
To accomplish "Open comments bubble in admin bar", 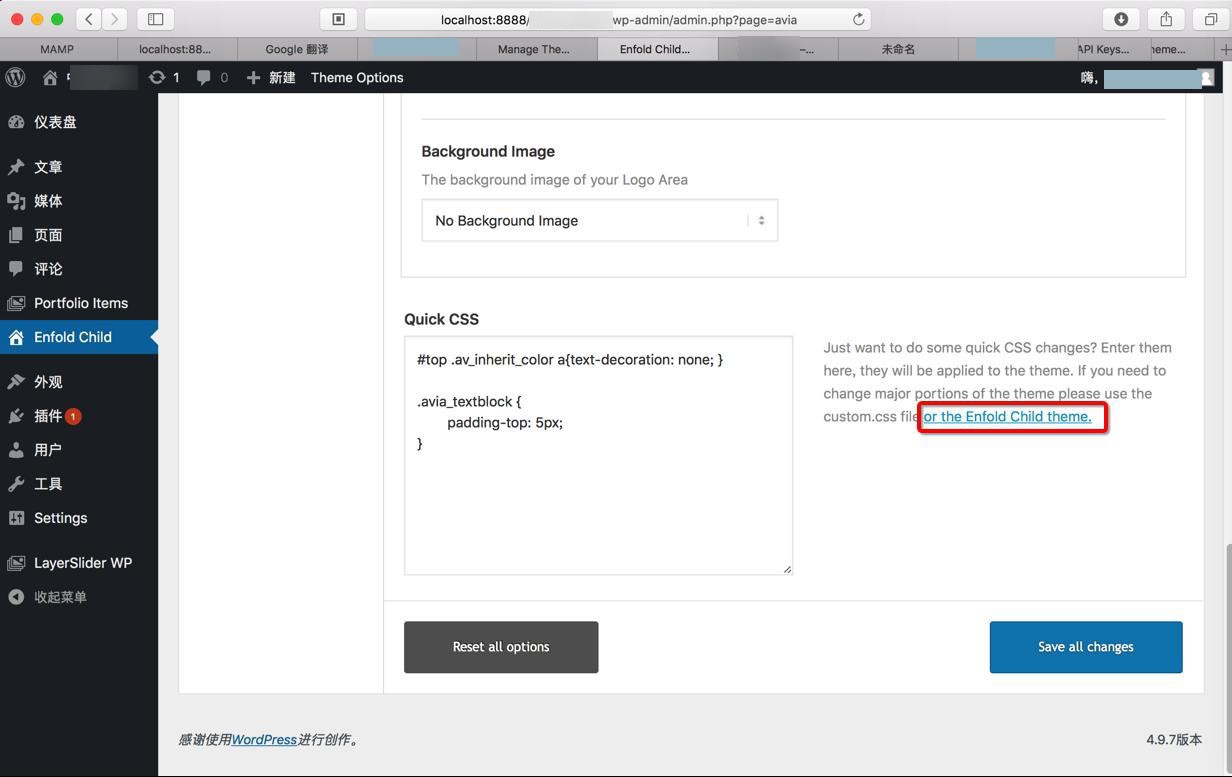I will click(x=212, y=77).
